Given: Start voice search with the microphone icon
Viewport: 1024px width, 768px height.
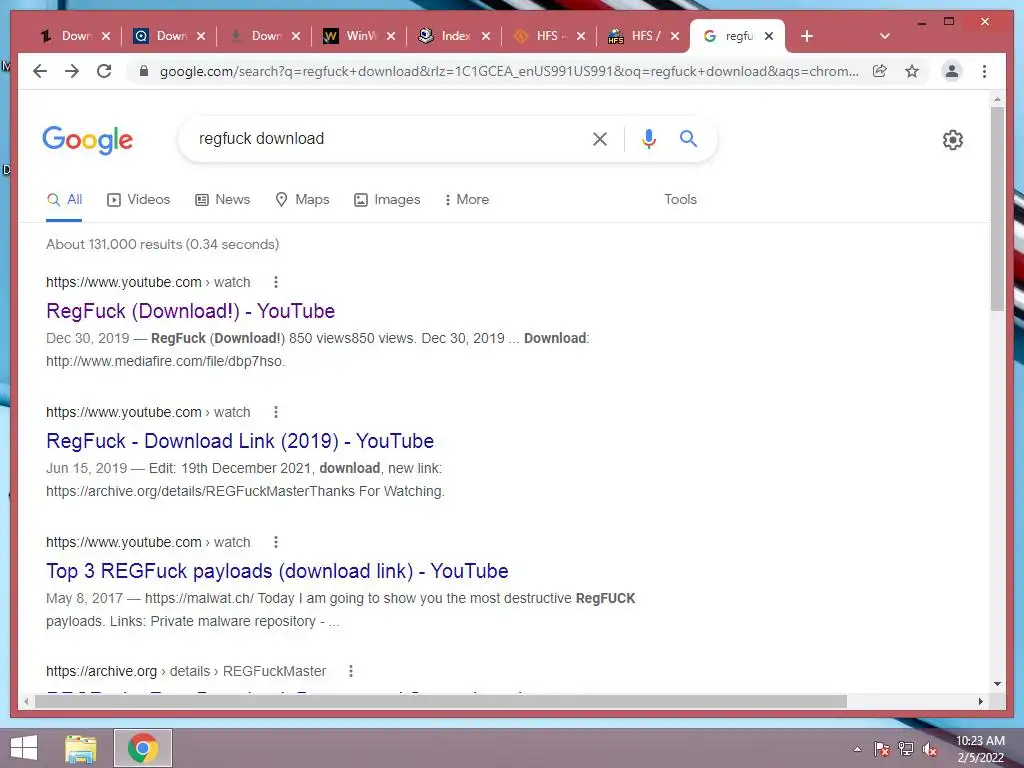Looking at the screenshot, I should tap(648, 138).
